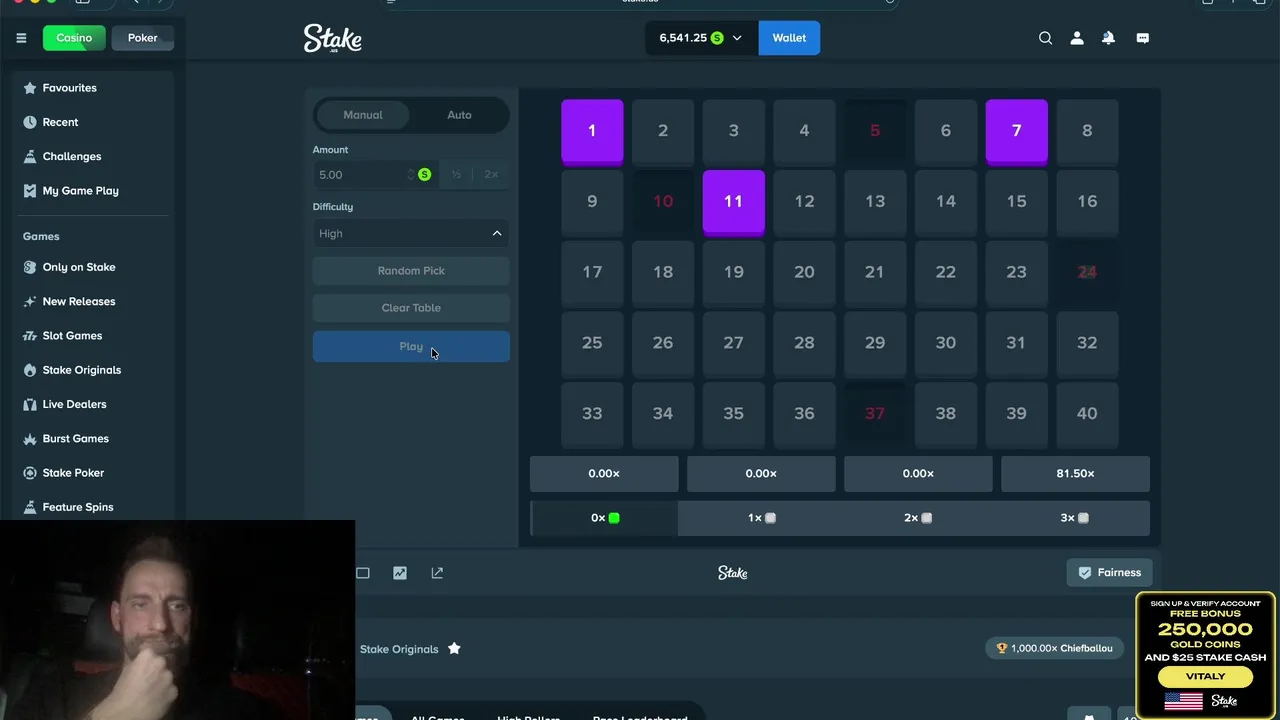
Task: Open the Live Dealers sidebar link
Action: (74, 404)
